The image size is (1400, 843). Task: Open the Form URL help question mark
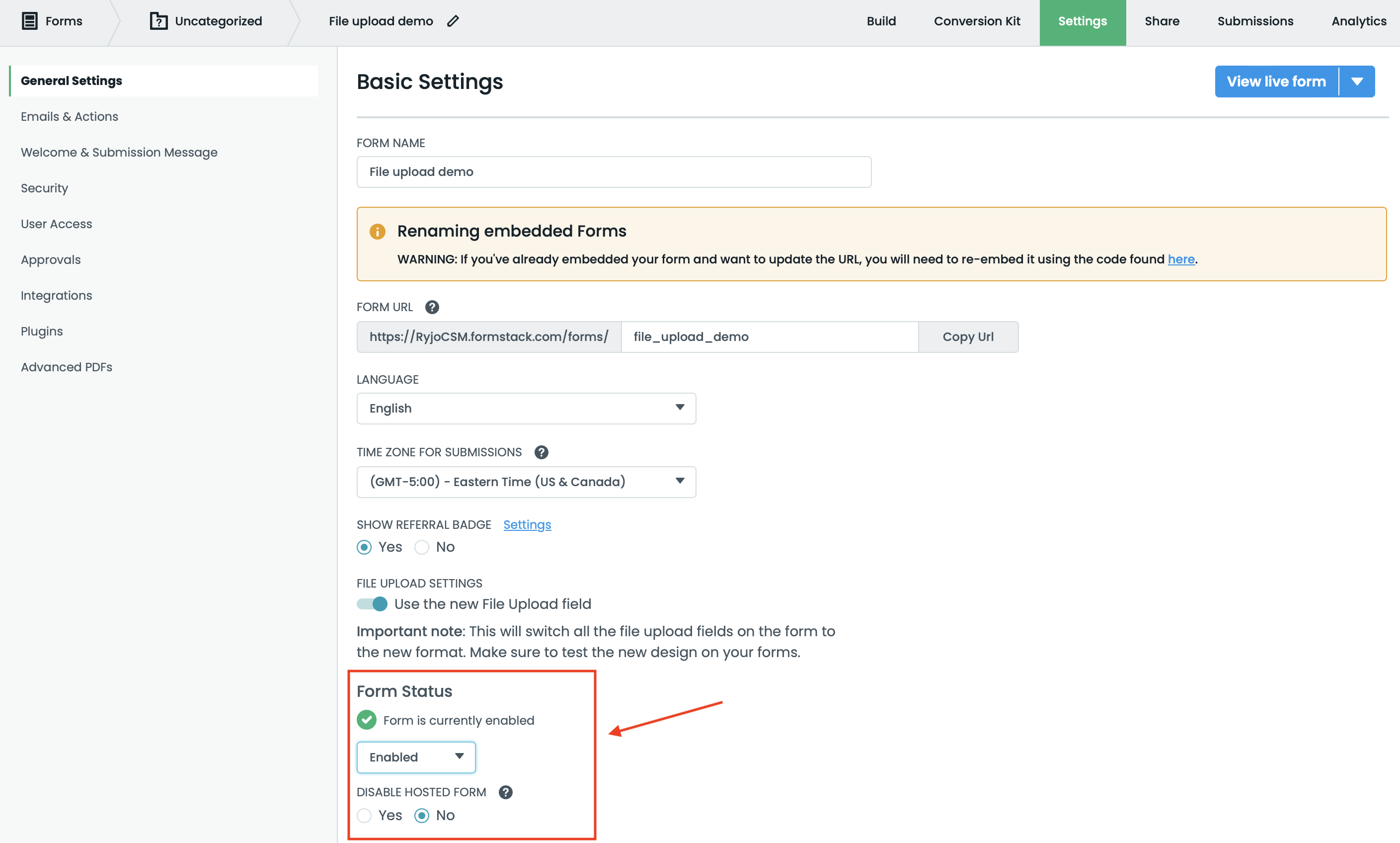point(432,307)
